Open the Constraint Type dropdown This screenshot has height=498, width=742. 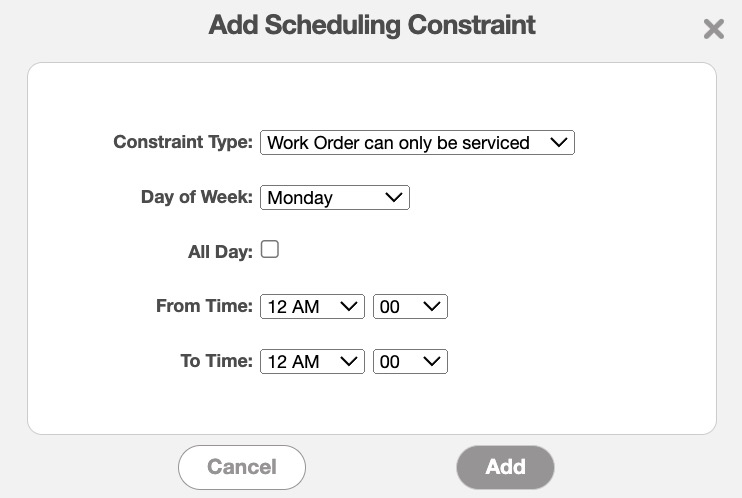pyautogui.click(x=416, y=143)
